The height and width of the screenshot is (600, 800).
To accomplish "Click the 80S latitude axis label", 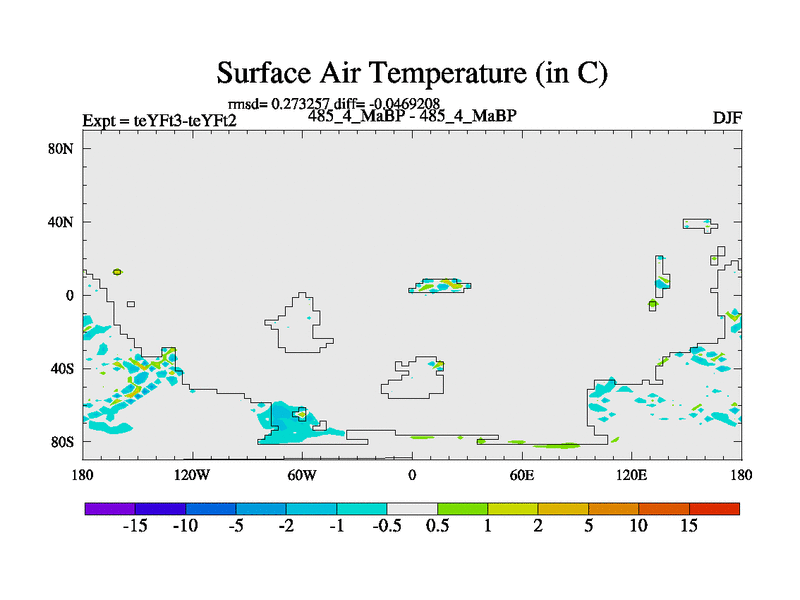I will pyautogui.click(x=63, y=441).
